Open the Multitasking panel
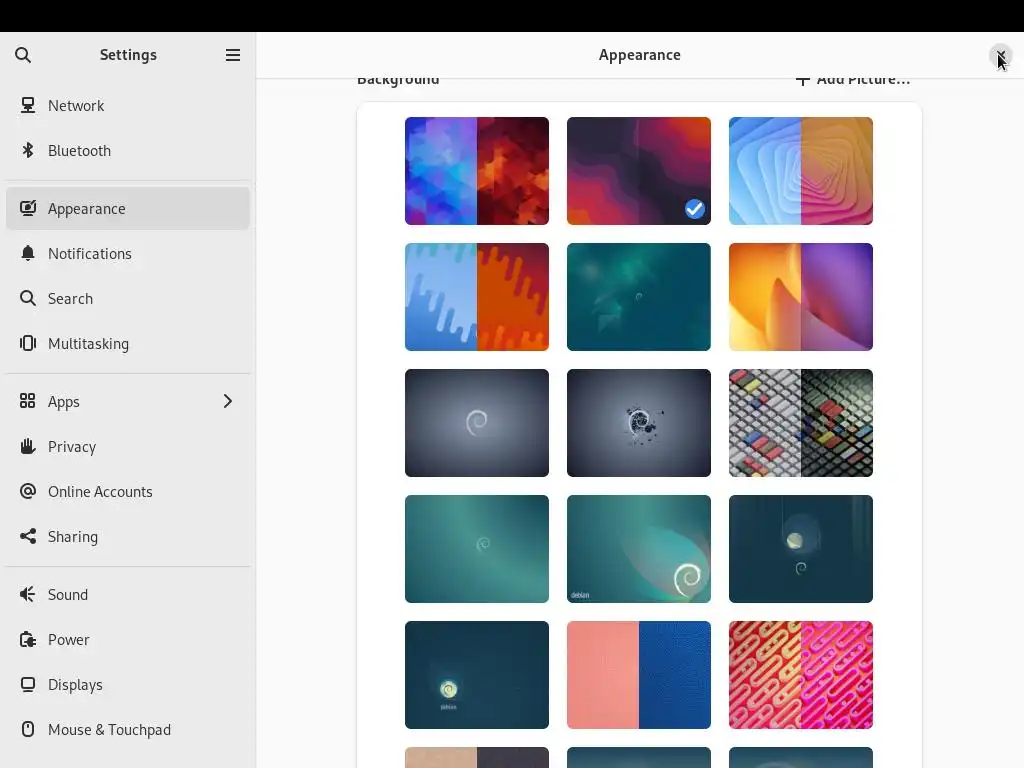 point(128,344)
